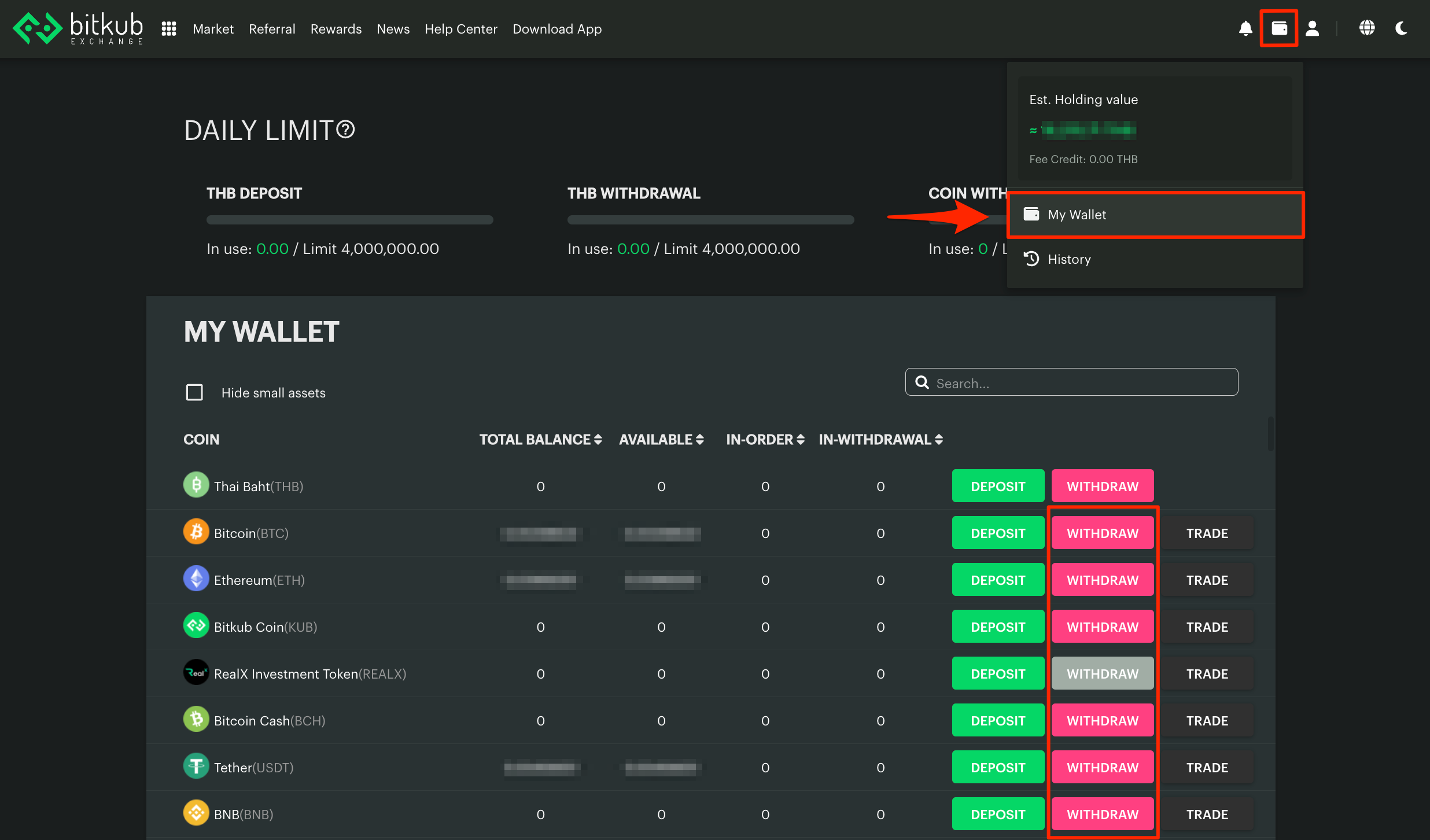Click Deposit for Thai Baht

point(998,486)
